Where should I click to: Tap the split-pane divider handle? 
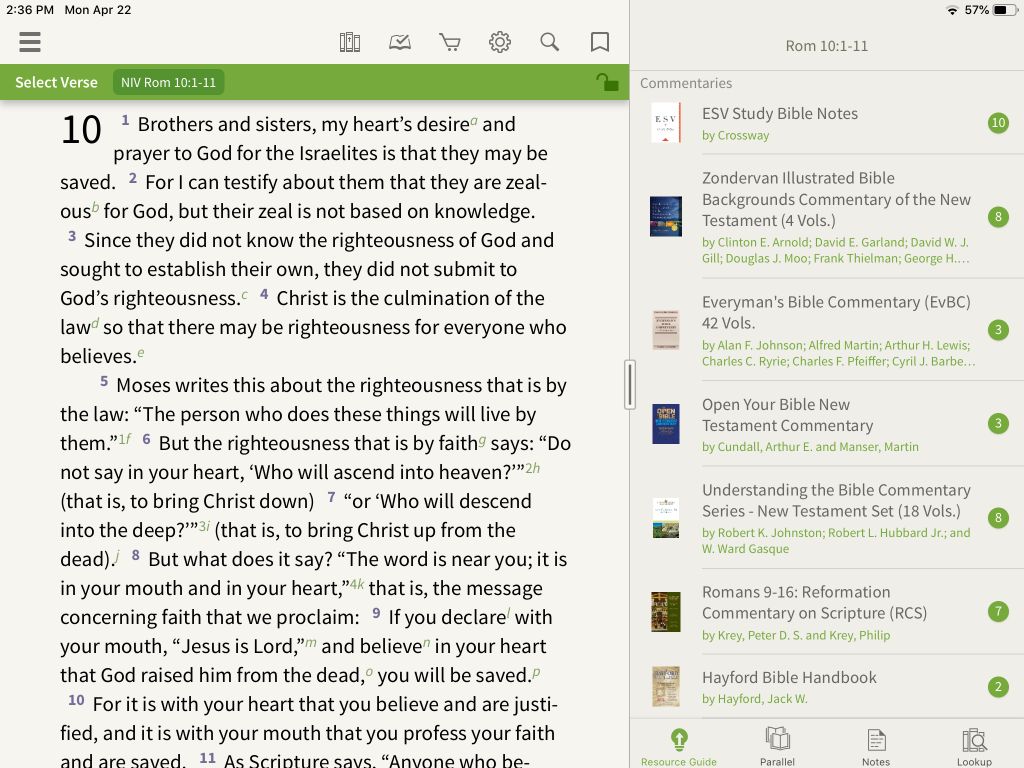(630, 384)
